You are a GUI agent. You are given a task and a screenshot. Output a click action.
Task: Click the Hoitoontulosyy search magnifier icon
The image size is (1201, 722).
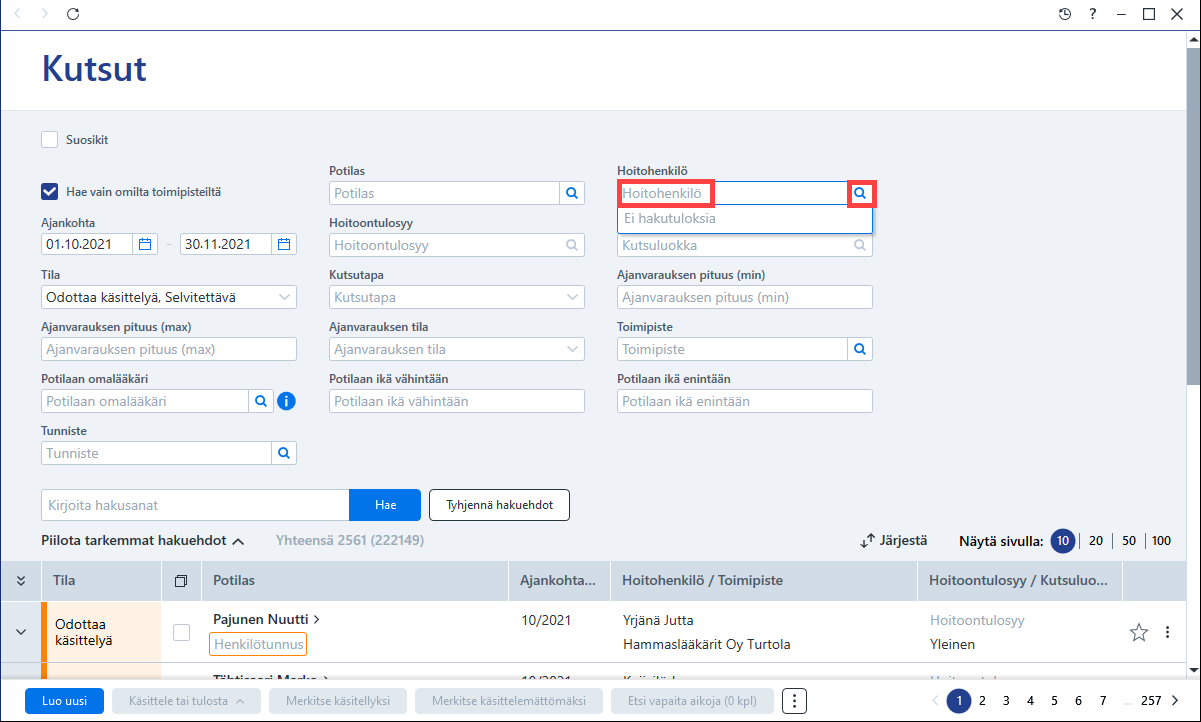572,245
